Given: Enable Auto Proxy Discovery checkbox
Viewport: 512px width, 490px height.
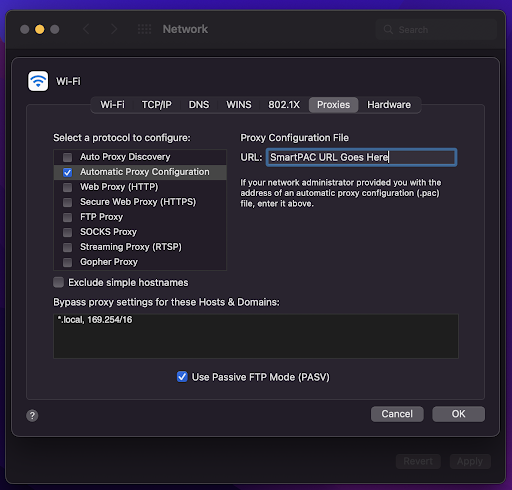Looking at the screenshot, I should point(68,157).
